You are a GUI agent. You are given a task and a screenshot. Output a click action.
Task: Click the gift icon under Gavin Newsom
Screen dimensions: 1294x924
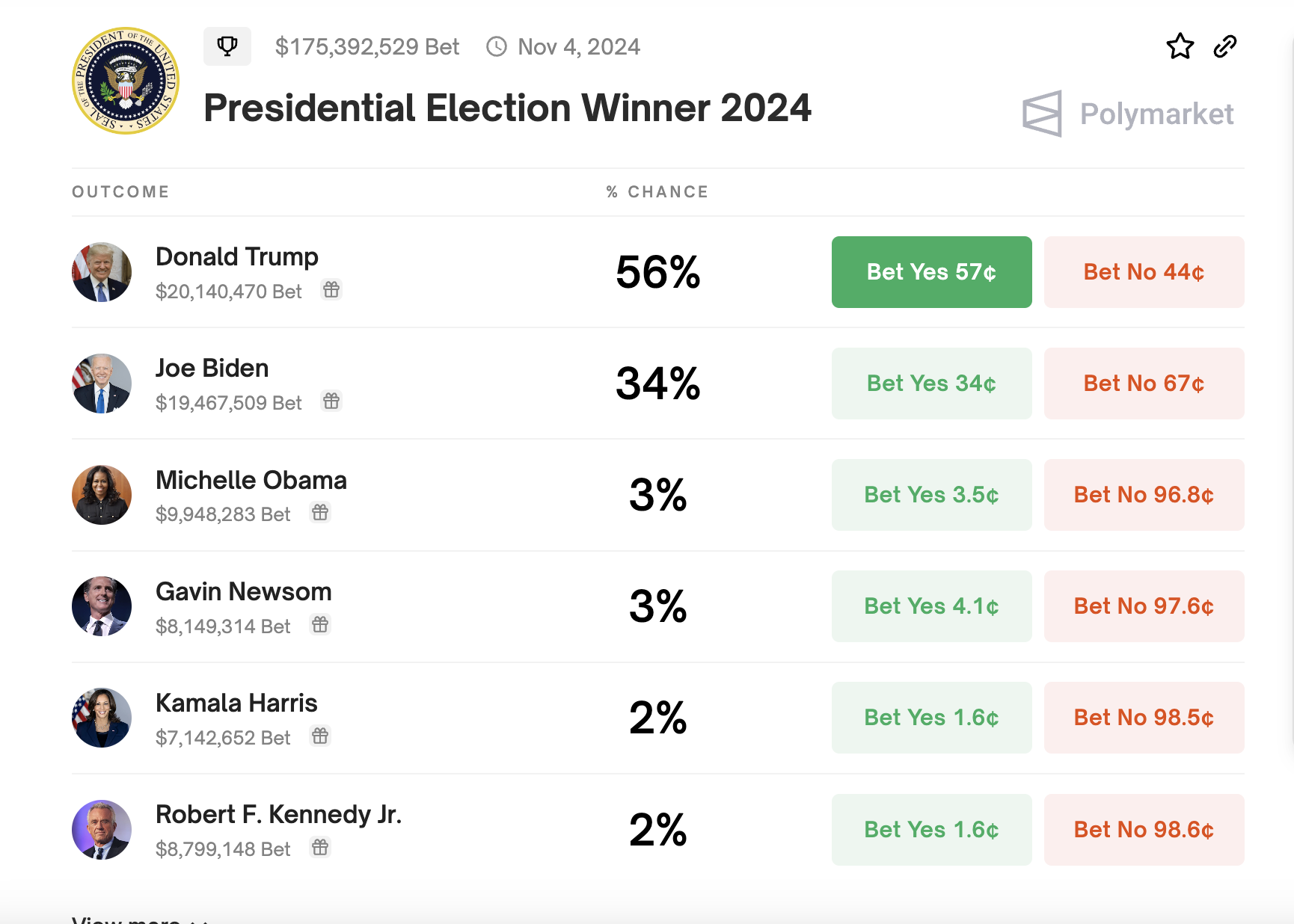click(320, 624)
